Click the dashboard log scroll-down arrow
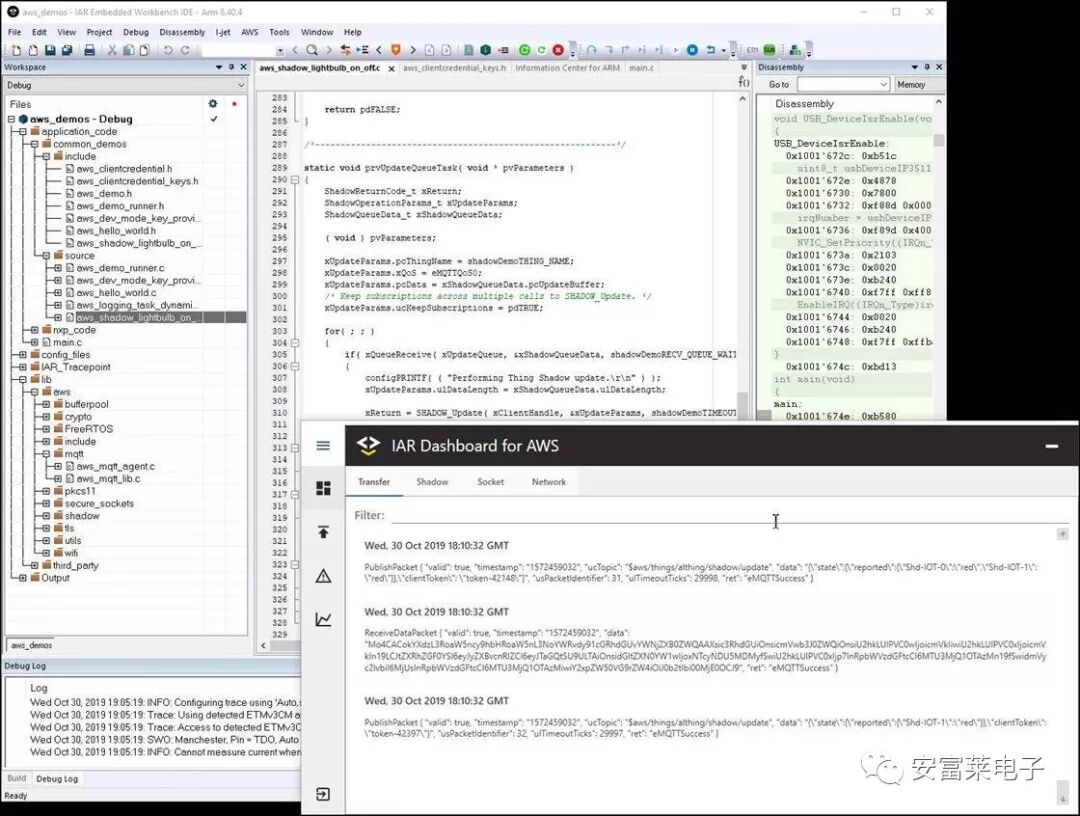 (x=1062, y=797)
